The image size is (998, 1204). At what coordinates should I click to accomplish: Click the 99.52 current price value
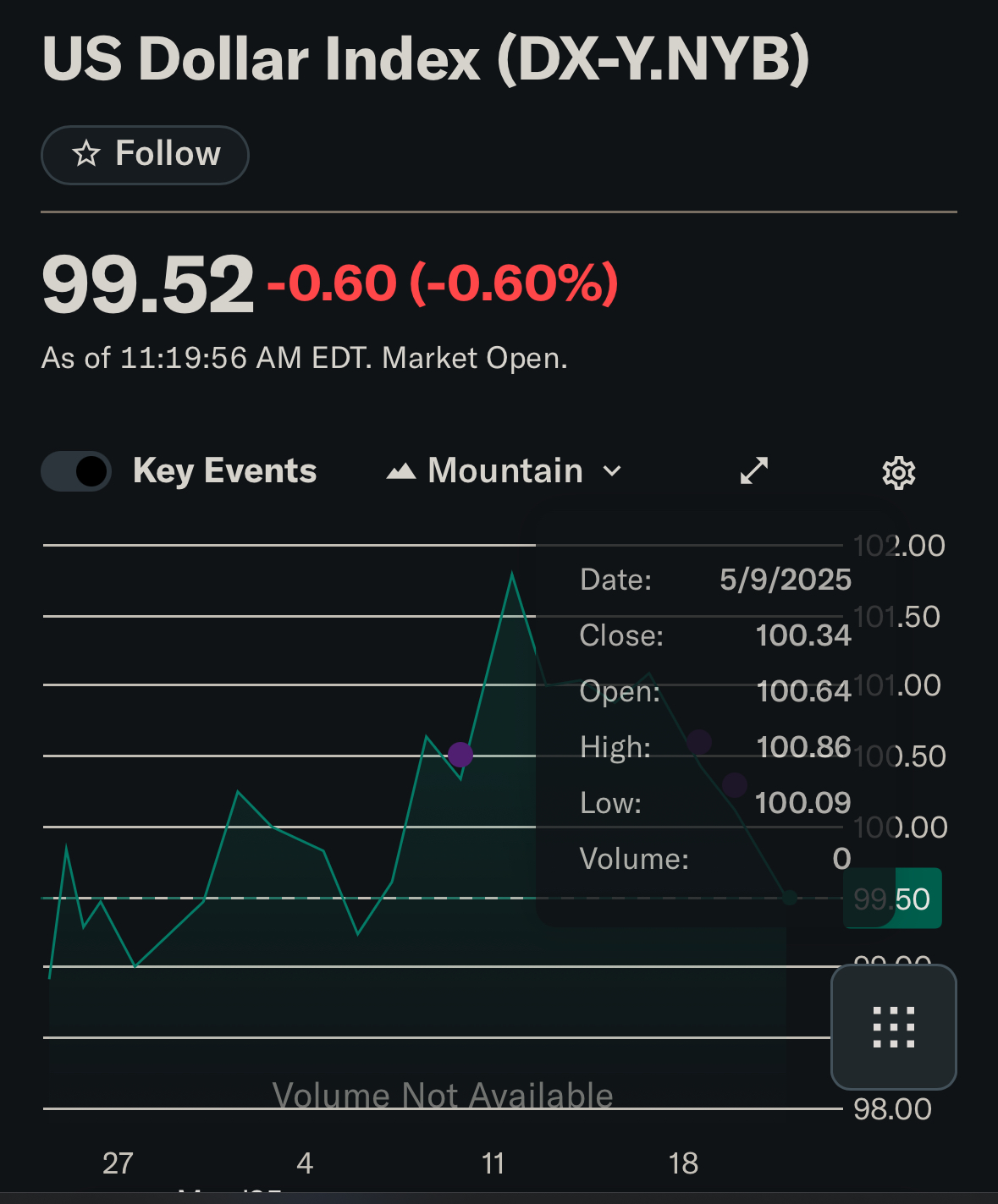coord(148,284)
